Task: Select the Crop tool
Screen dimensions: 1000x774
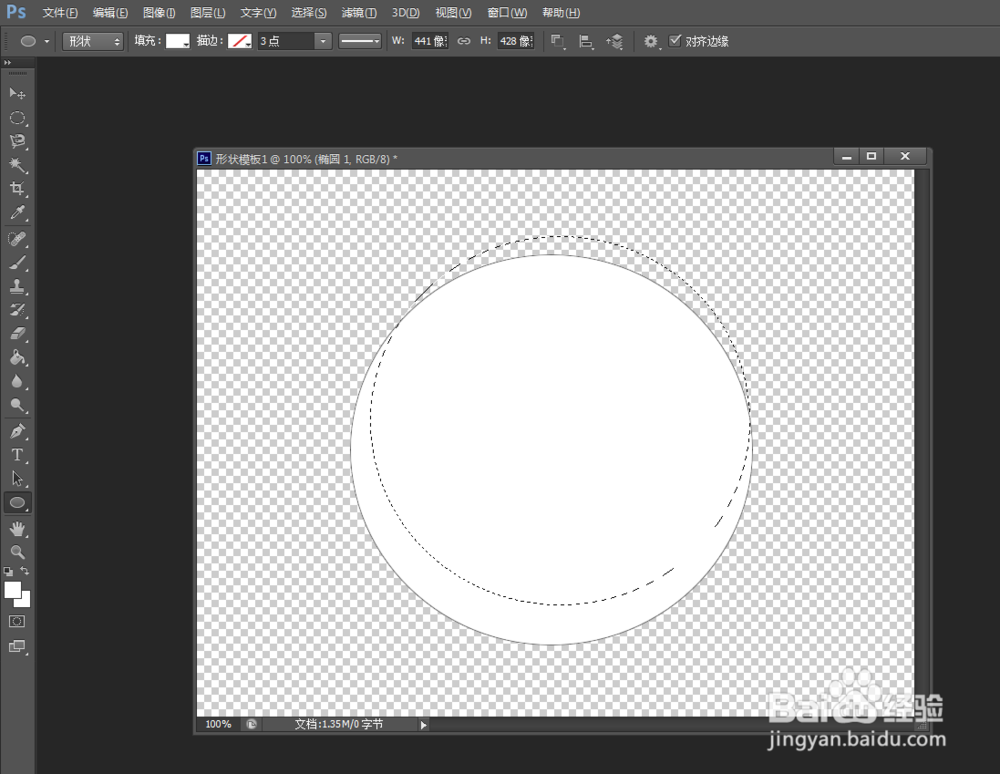Action: [17, 189]
